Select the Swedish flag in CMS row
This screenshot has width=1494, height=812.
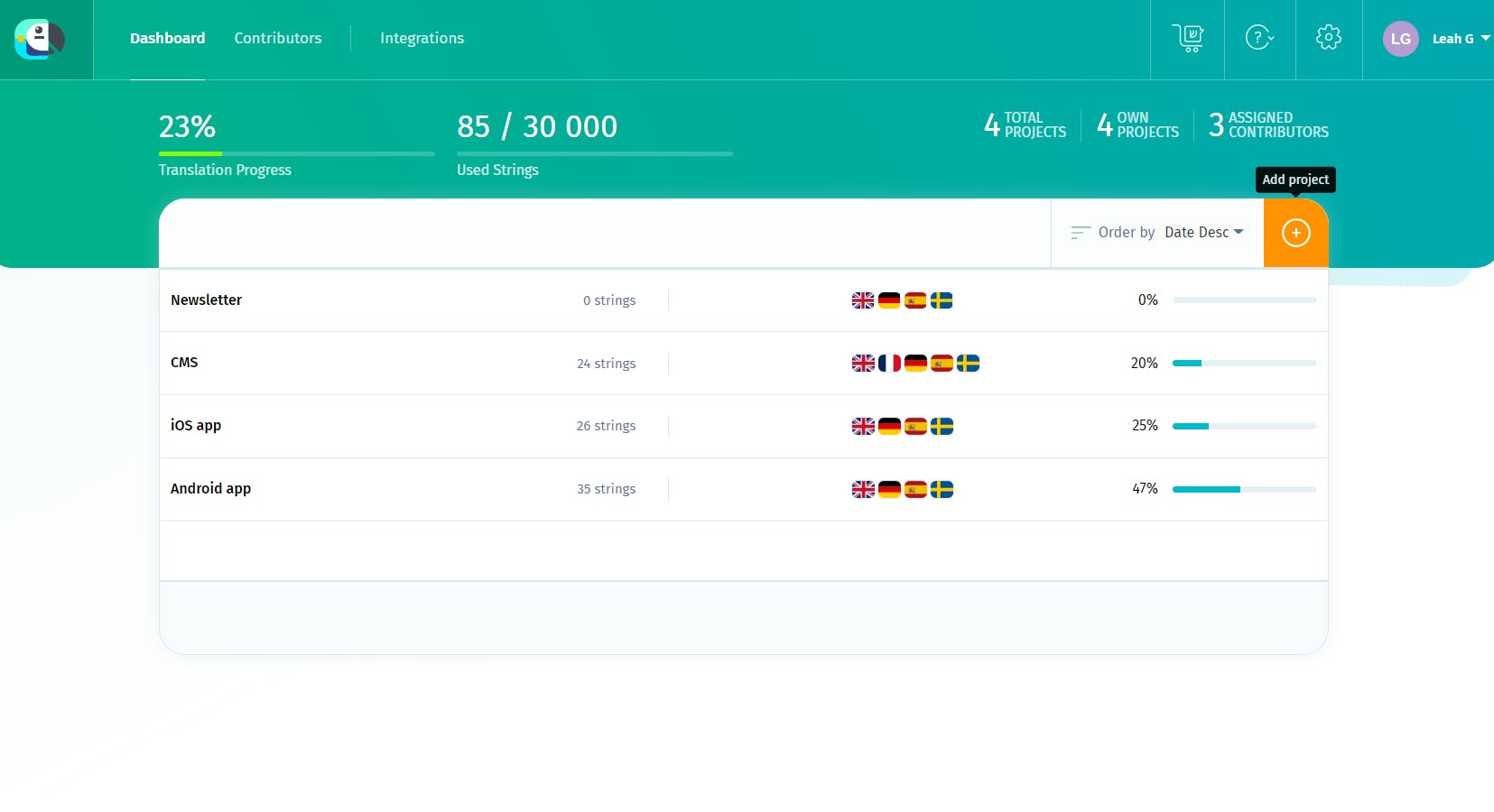(x=968, y=363)
